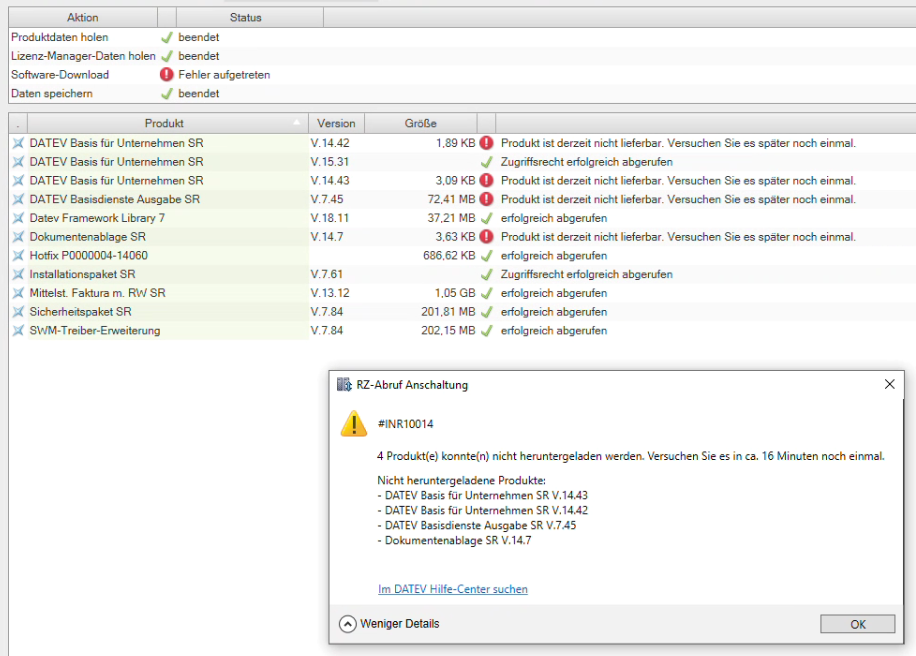
Task: Collapse details with Weniger Details
Action: pyautogui.click(x=390, y=624)
